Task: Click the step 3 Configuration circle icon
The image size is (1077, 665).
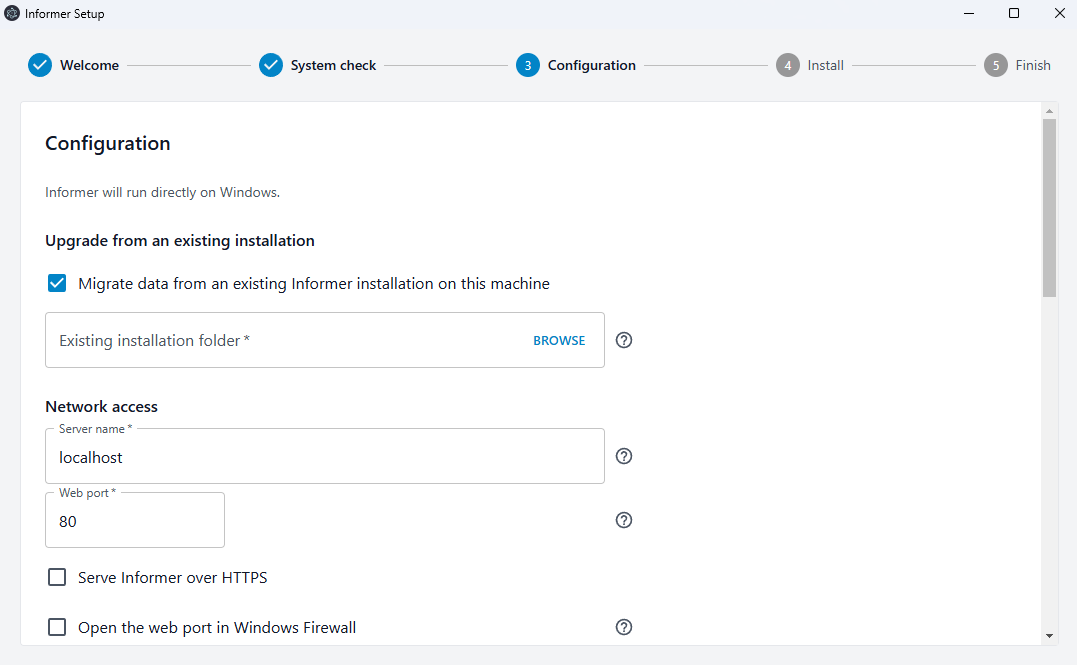Action: 528,65
